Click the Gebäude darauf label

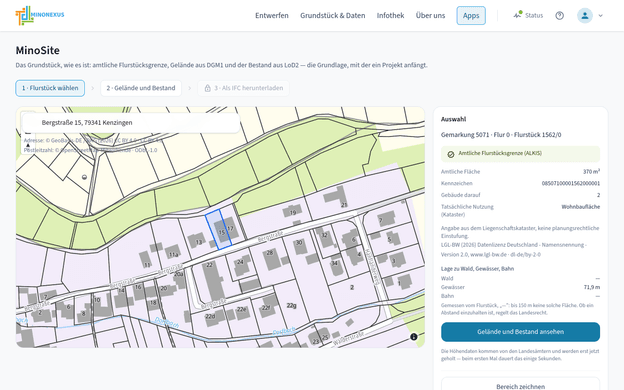(x=460, y=195)
